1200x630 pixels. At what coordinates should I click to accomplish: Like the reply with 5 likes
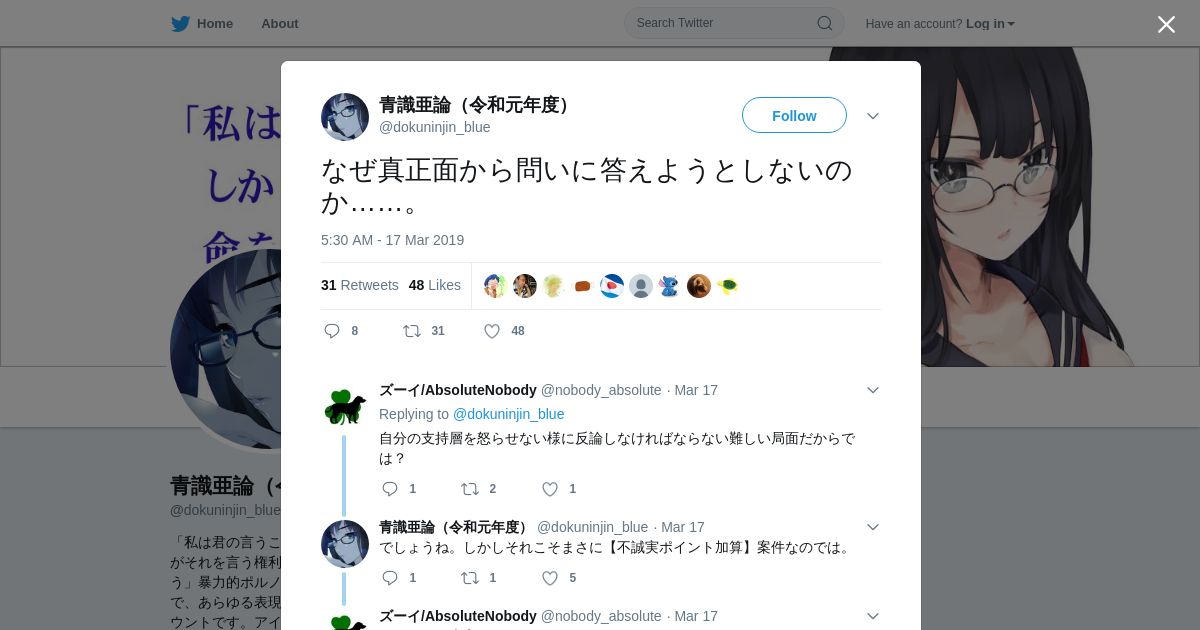tap(550, 578)
